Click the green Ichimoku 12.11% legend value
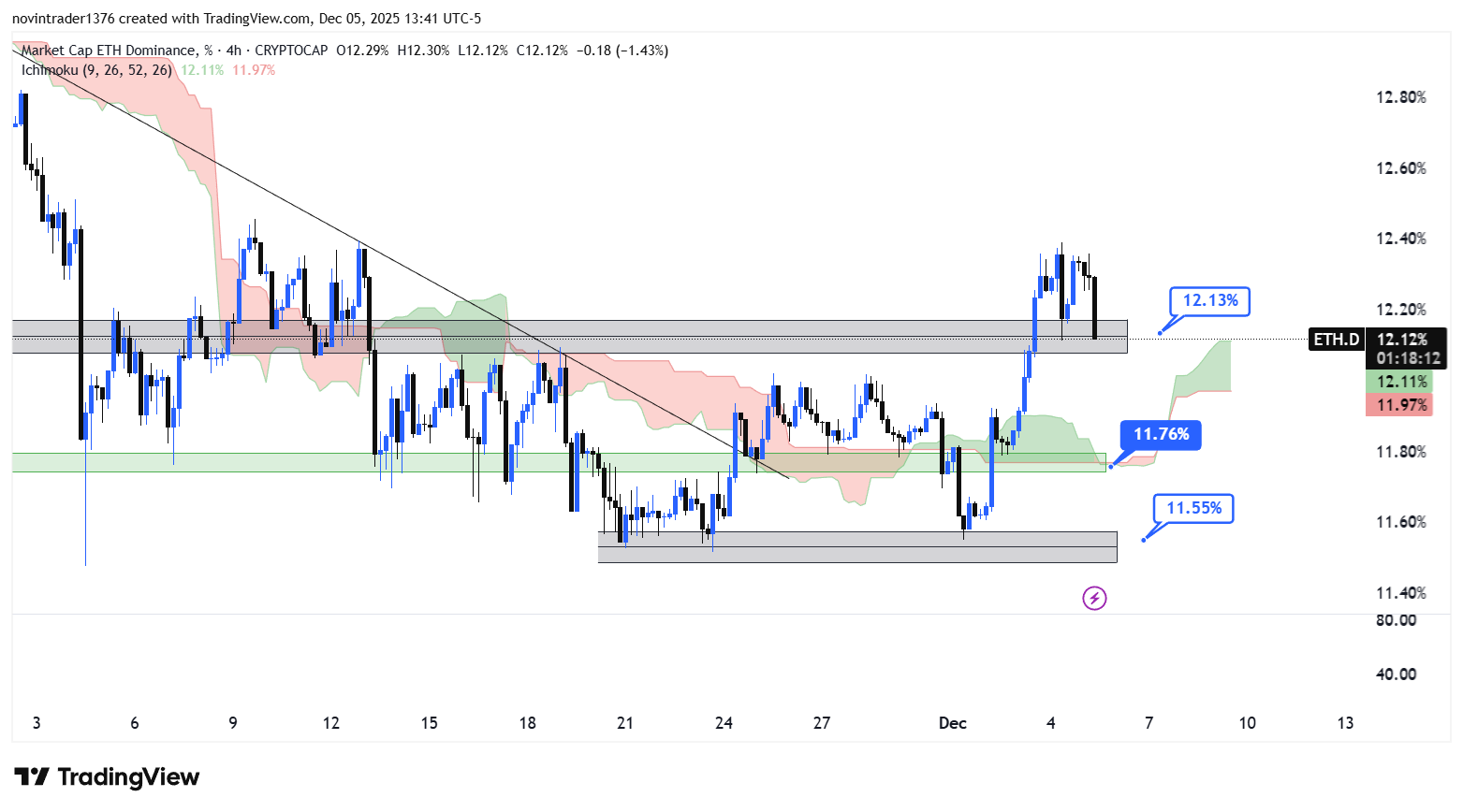Screen dimensions: 1463x812 [x=202, y=70]
